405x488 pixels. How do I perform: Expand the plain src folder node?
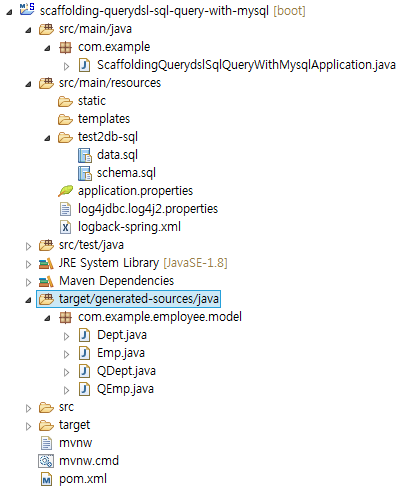pos(28,408)
